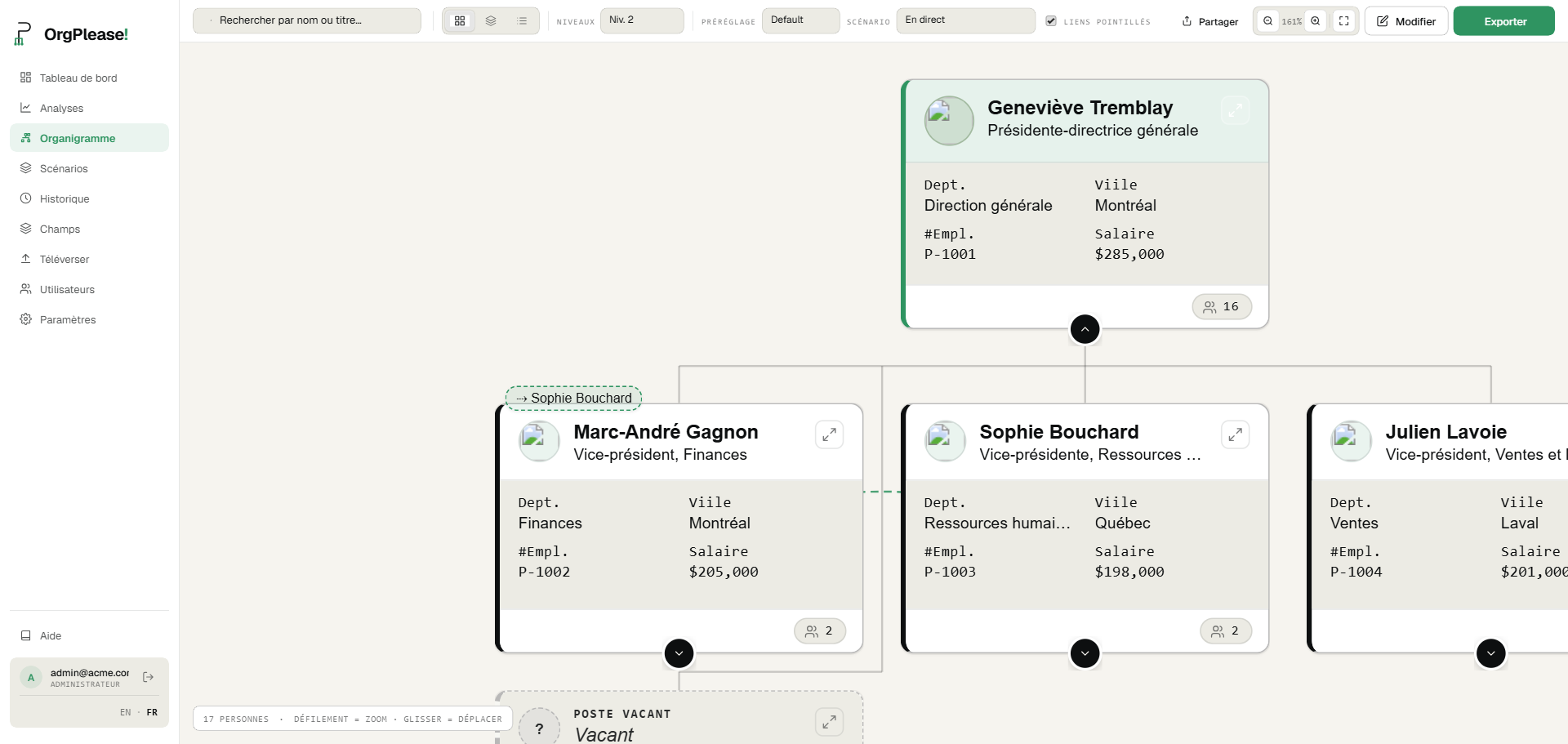Click the Sophie Bouchard dotted-link tag

pos(573,398)
